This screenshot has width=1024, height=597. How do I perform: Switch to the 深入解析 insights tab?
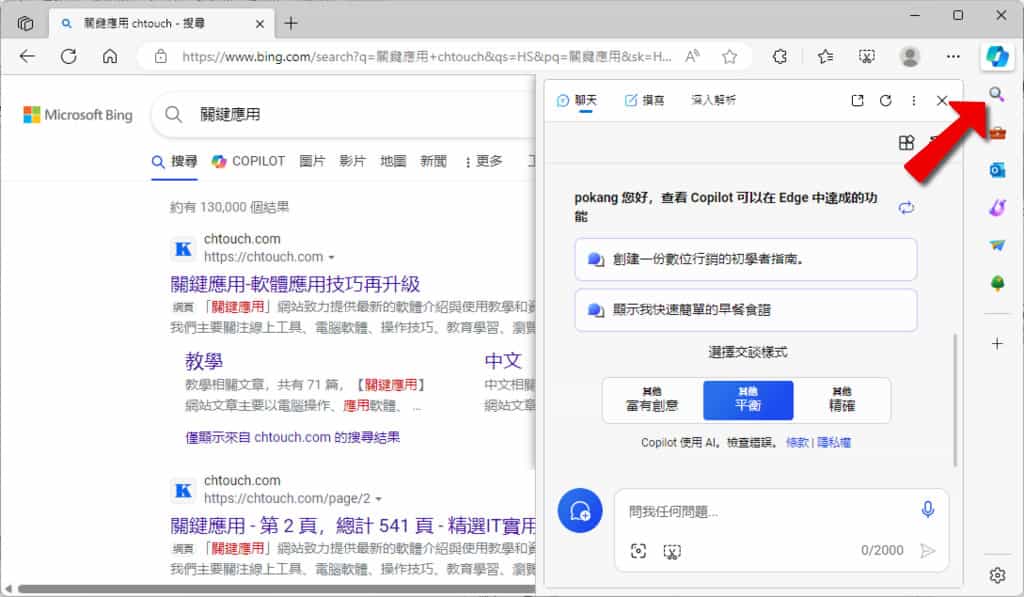713,101
